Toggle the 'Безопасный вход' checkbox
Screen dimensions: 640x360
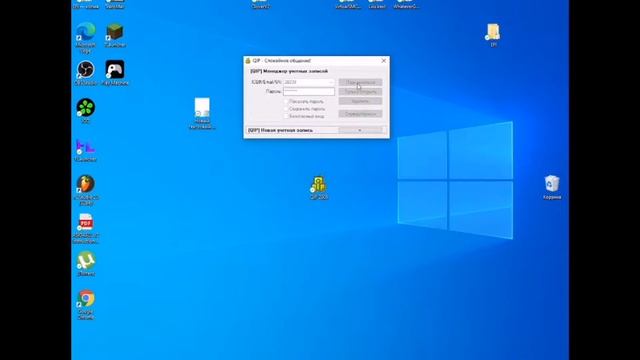click(x=286, y=116)
